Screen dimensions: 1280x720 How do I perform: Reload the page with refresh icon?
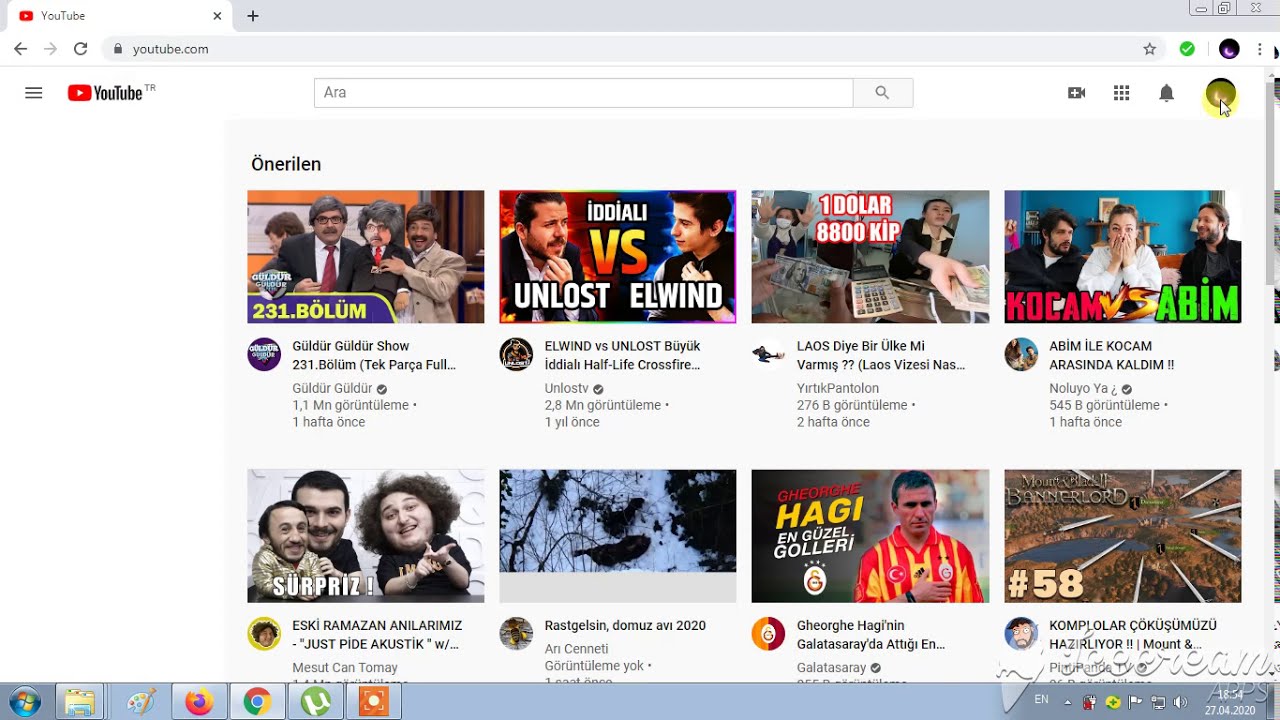point(81,49)
